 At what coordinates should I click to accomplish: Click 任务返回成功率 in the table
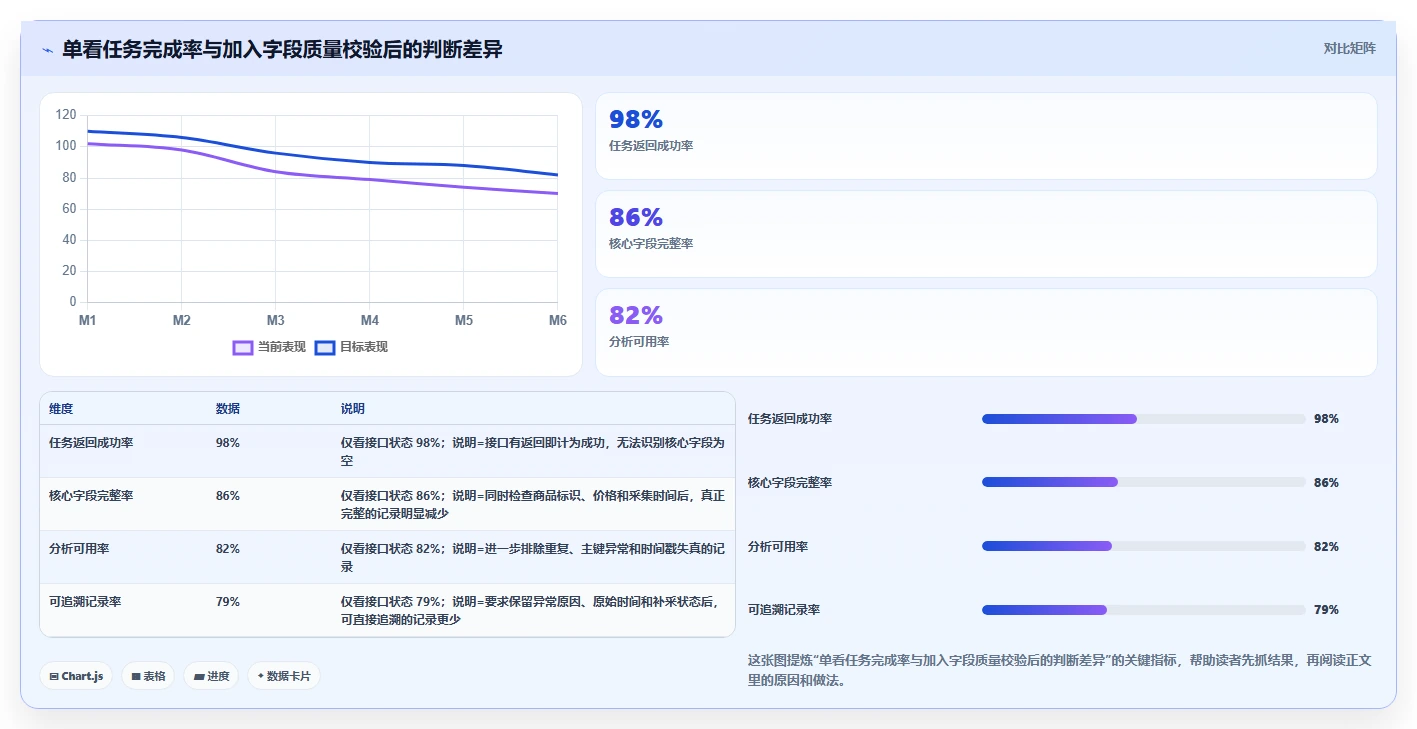pyautogui.click(x=91, y=442)
